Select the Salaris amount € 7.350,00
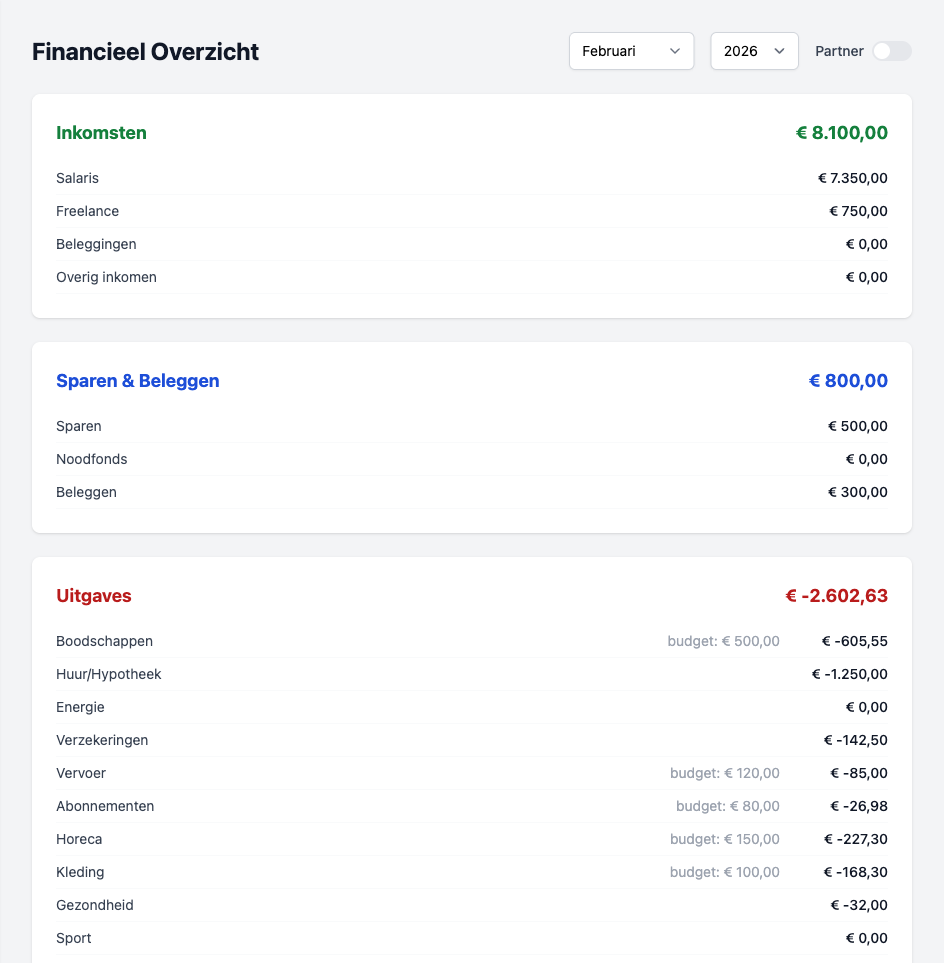944x963 pixels. (x=852, y=178)
